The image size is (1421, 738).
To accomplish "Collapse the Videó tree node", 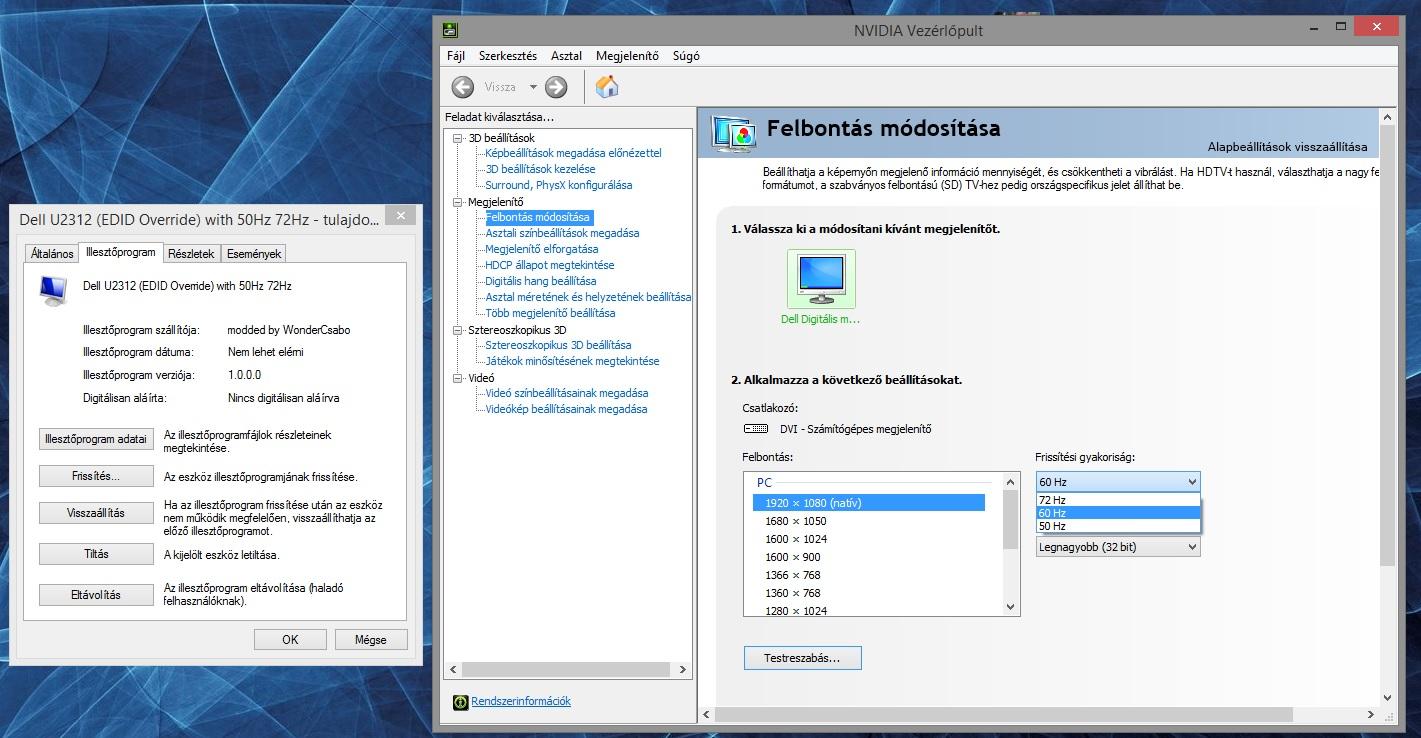I will coord(458,378).
